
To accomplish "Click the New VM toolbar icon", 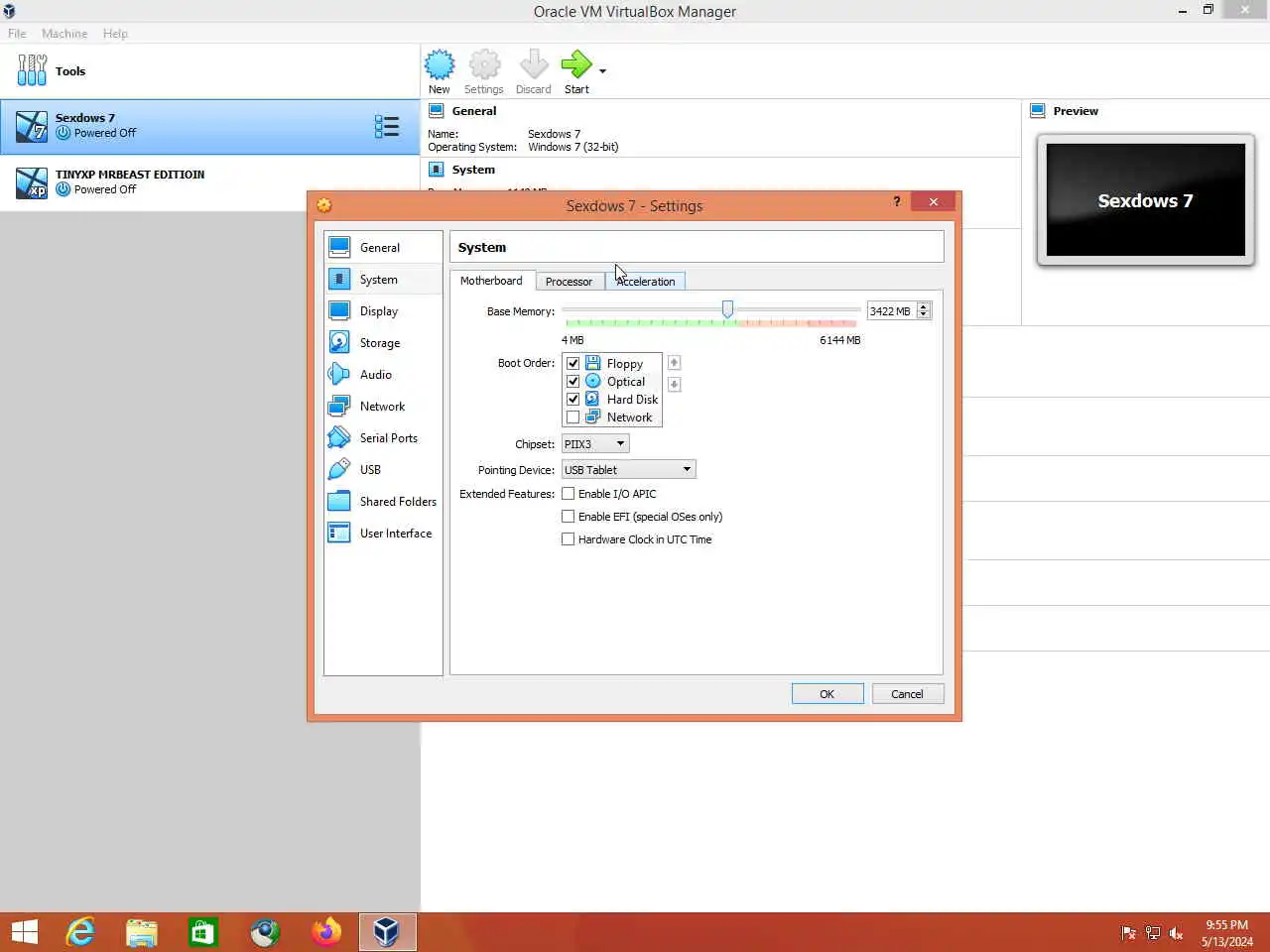I will (x=440, y=65).
